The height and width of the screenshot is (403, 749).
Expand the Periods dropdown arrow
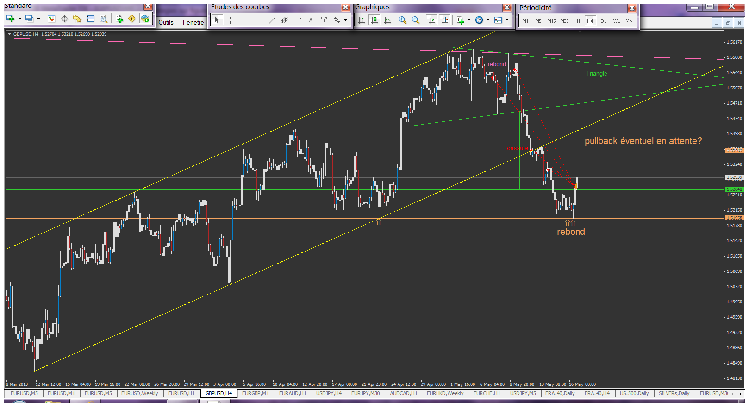488,20
